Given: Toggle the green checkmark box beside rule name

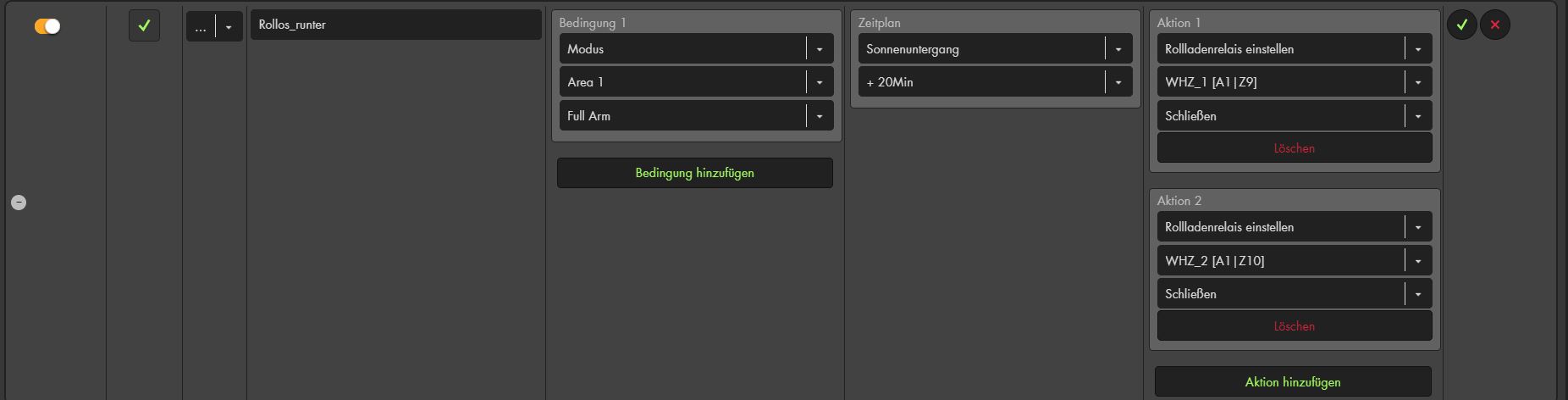Looking at the screenshot, I should [144, 25].
